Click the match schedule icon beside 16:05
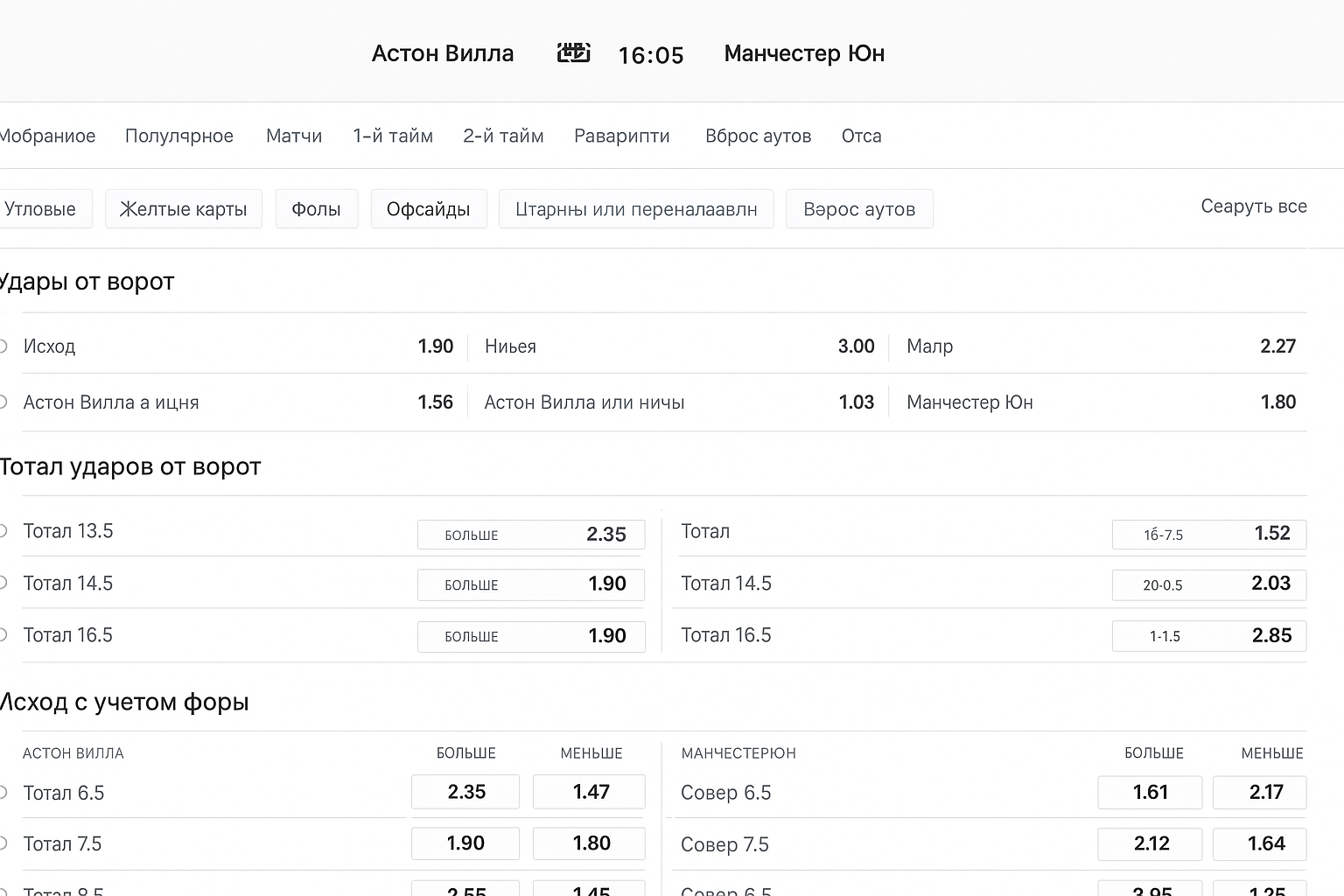Screen dimensions: 1344x896 (573, 53)
